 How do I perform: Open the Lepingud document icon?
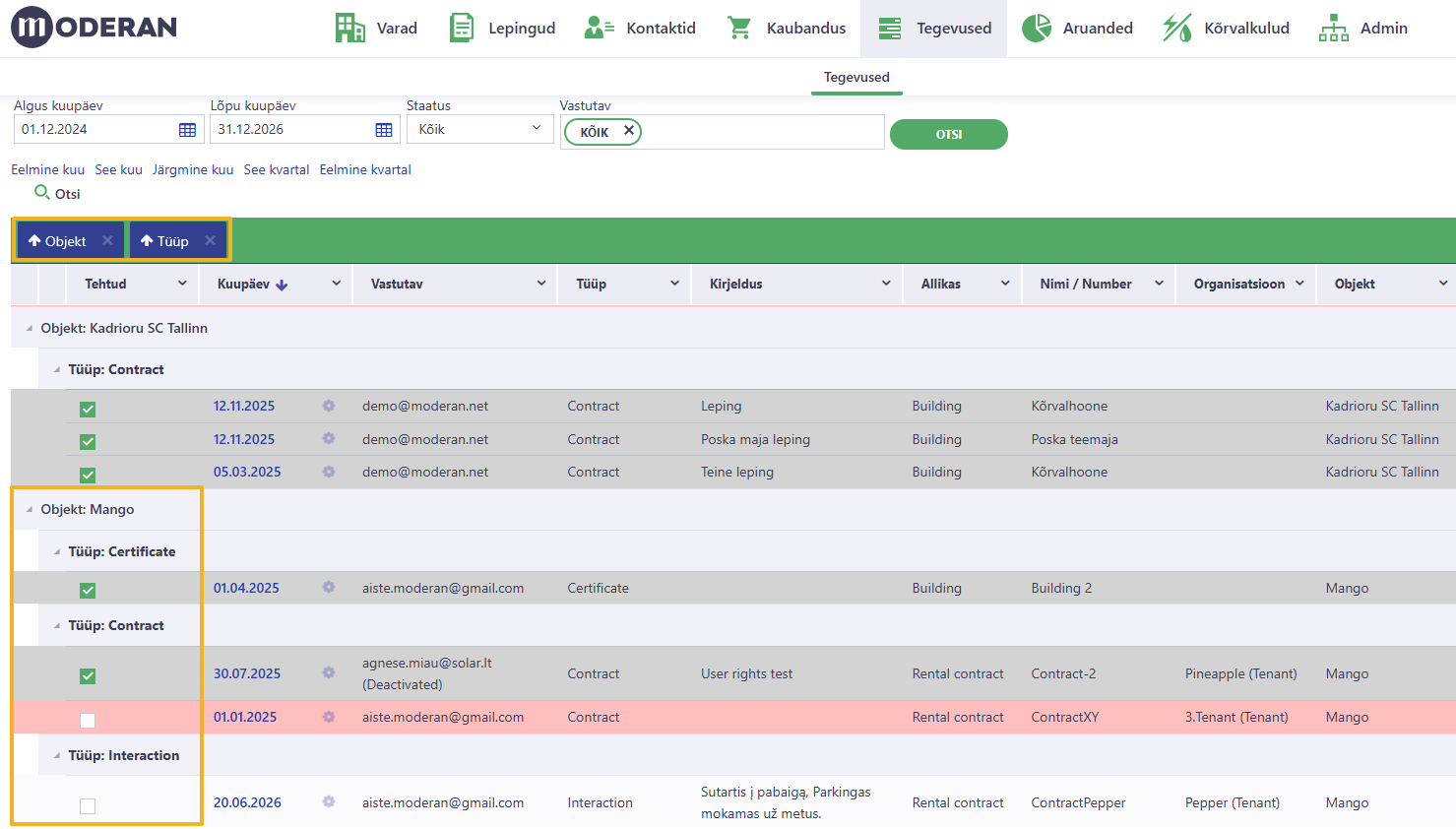(461, 28)
